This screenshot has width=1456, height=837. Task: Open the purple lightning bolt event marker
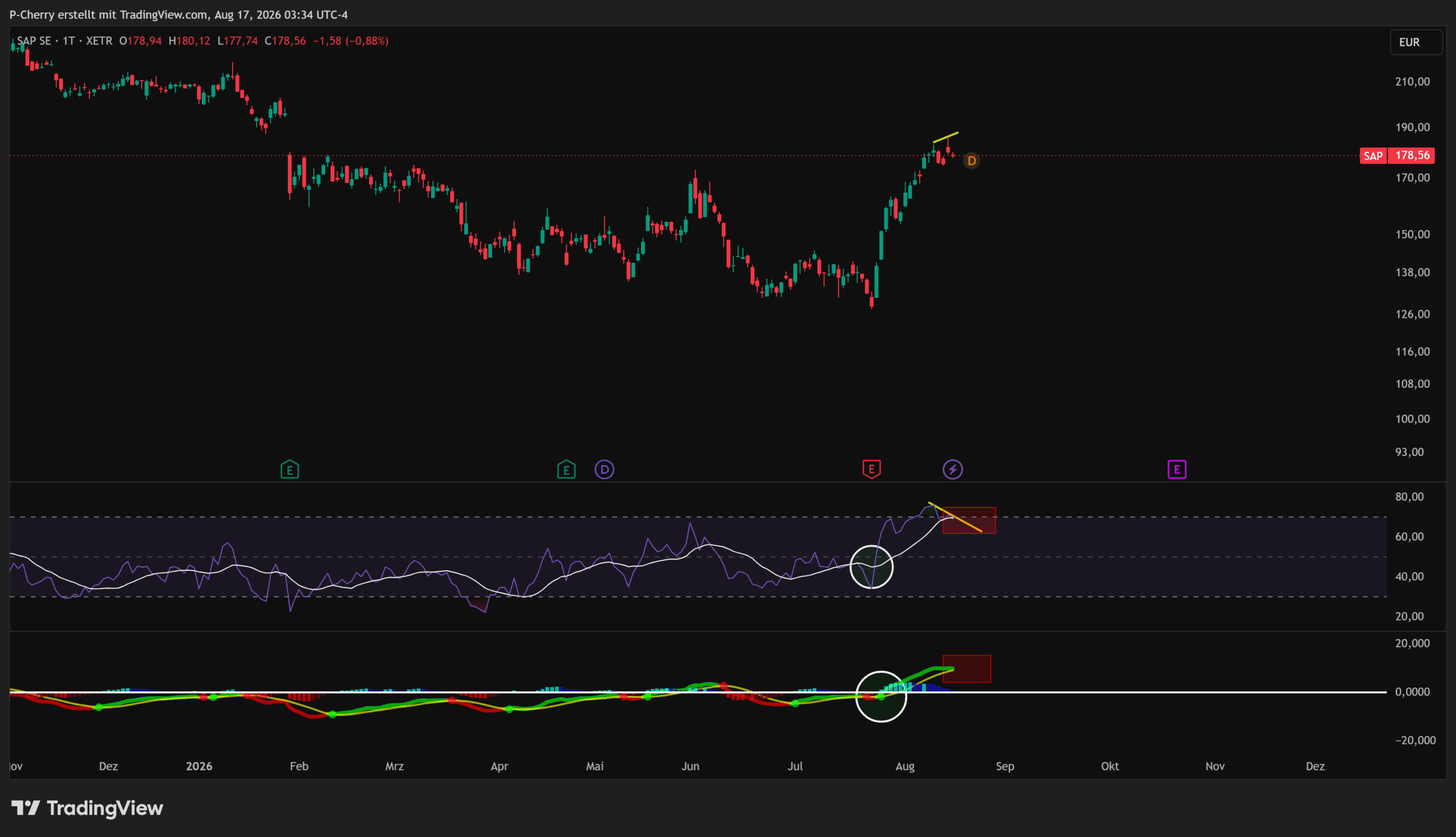[x=953, y=470]
